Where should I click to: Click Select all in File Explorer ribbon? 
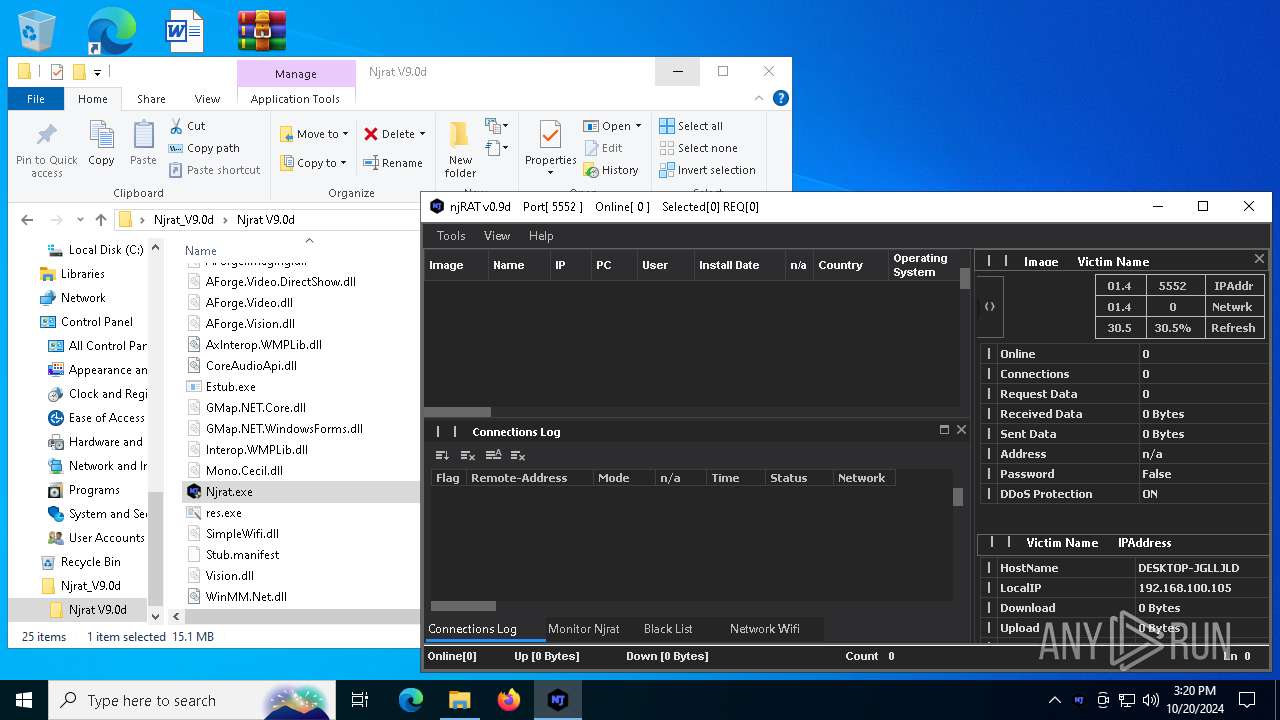pyautogui.click(x=690, y=126)
